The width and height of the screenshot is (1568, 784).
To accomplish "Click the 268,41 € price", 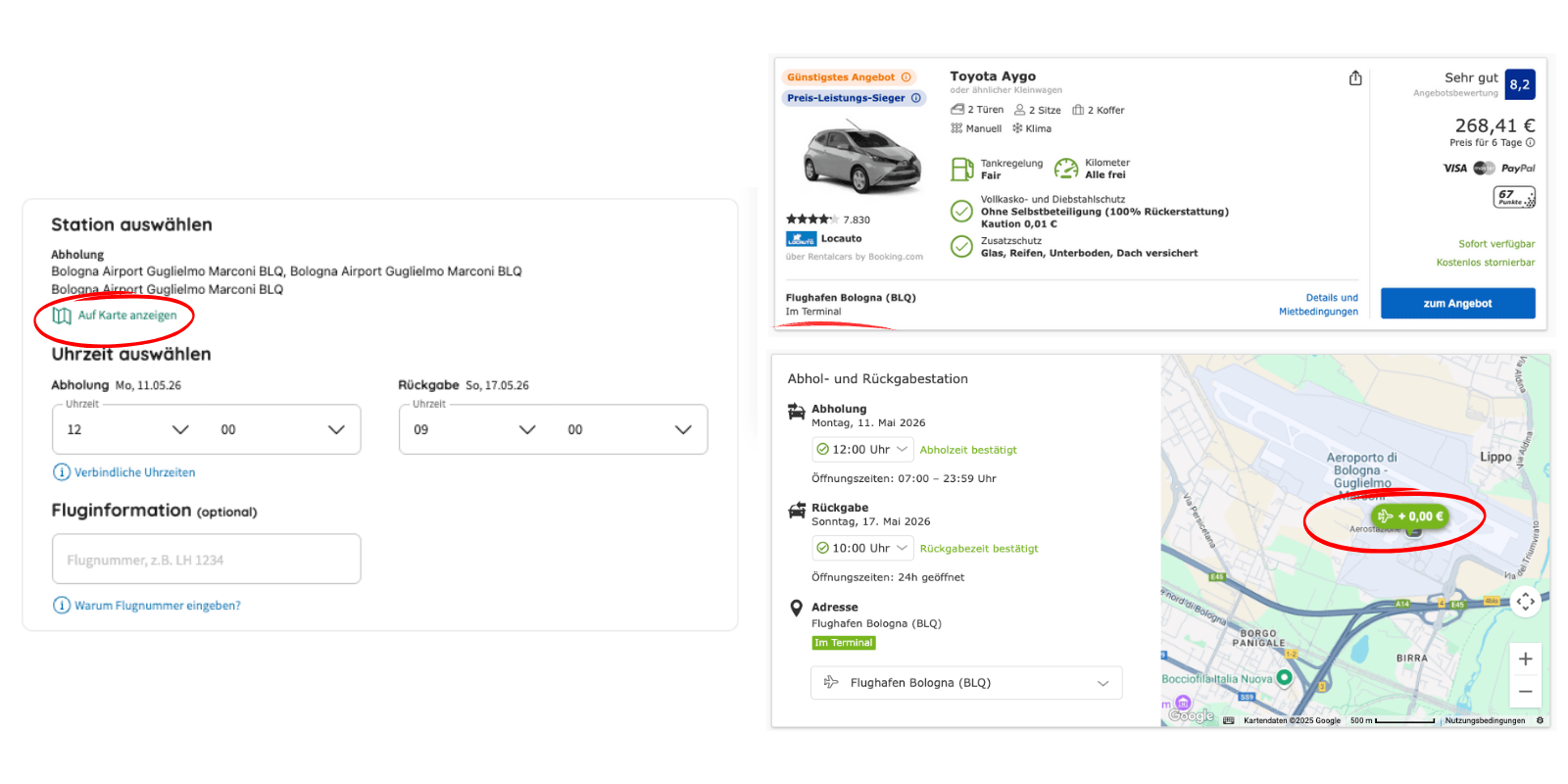I will pos(1495,125).
